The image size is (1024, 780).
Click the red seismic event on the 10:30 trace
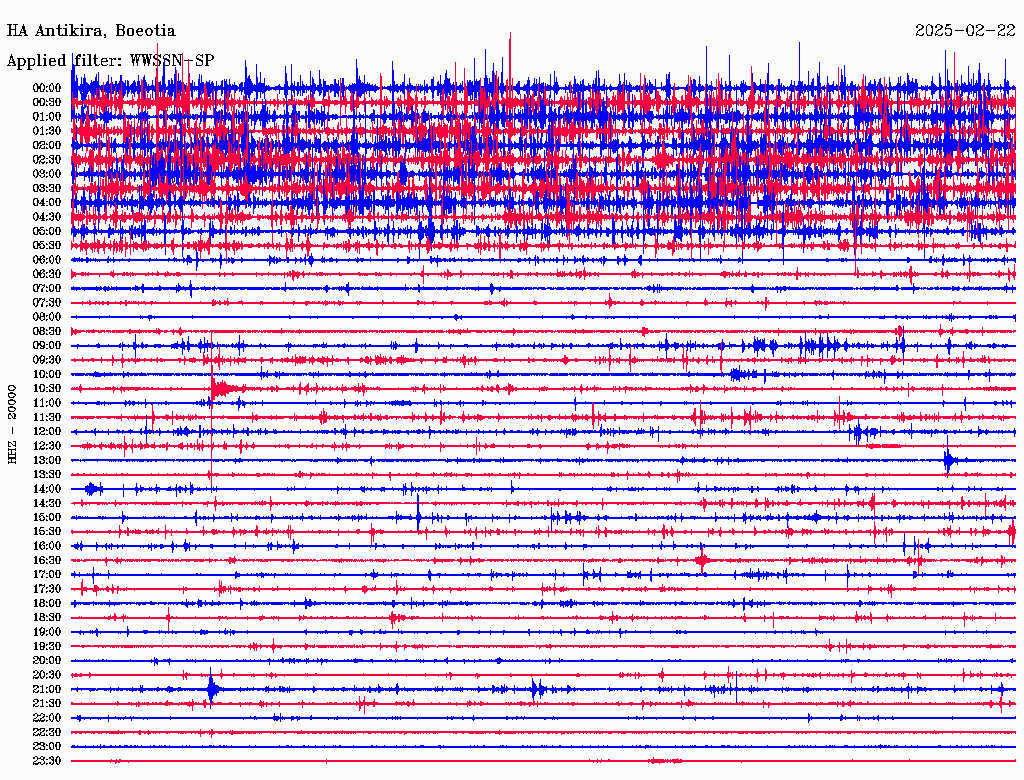pos(225,390)
